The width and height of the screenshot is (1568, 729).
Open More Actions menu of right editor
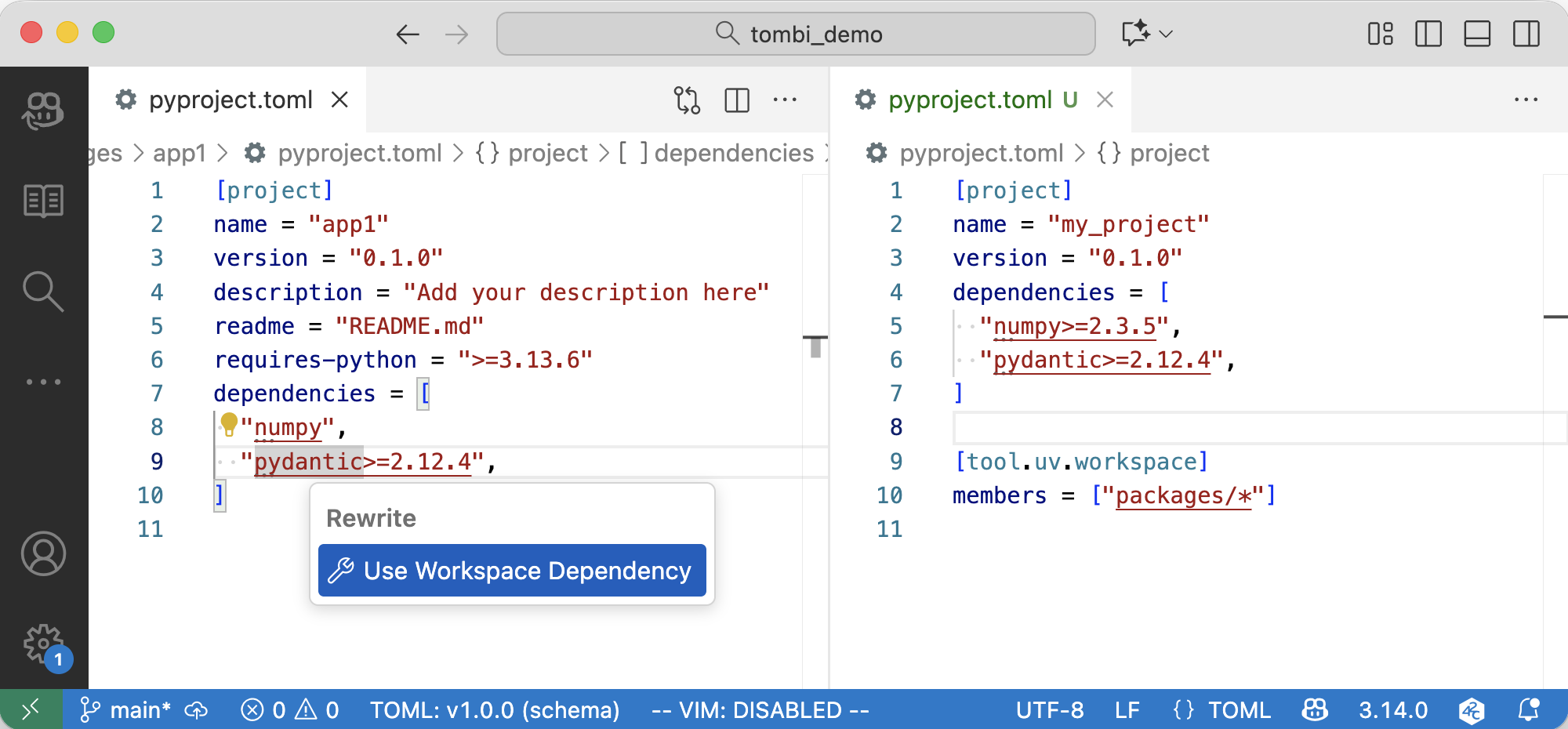[1526, 100]
